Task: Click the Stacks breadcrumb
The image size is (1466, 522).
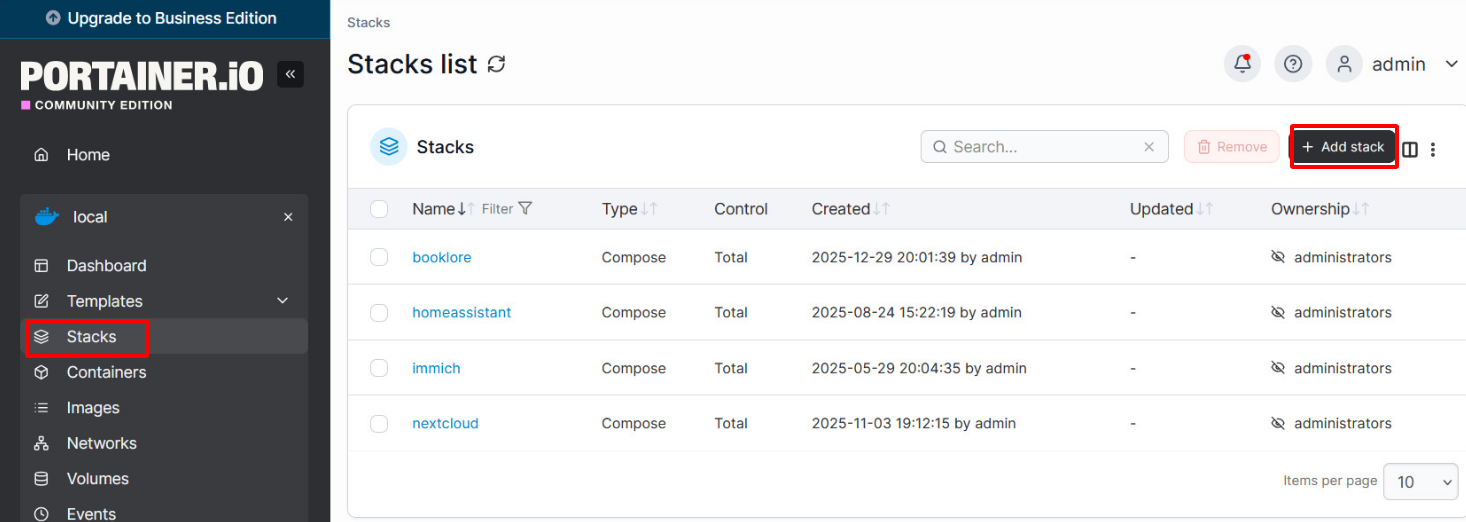Action: (x=369, y=22)
